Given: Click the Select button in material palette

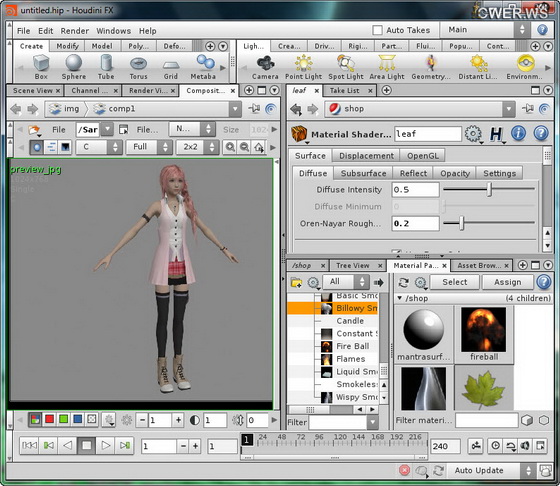Looking at the screenshot, I should [454, 282].
